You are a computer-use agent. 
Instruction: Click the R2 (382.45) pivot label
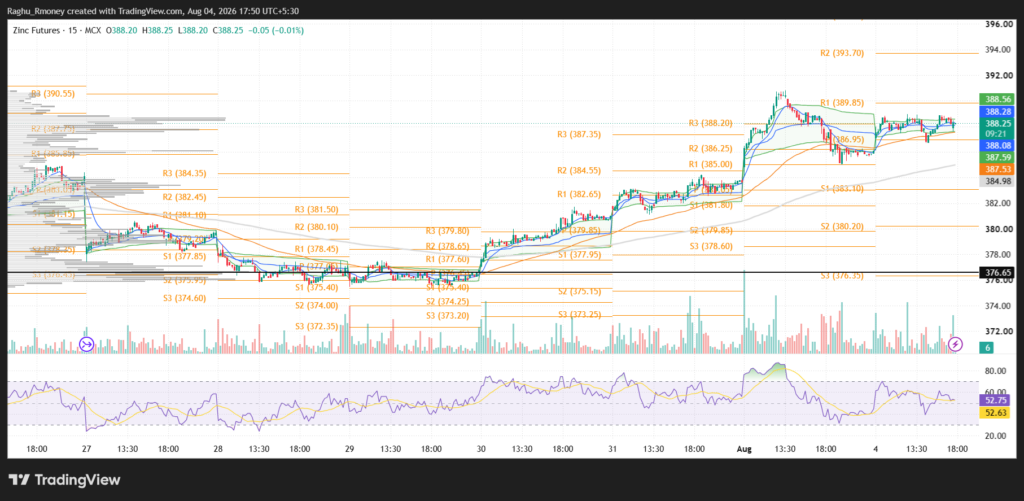click(x=184, y=197)
